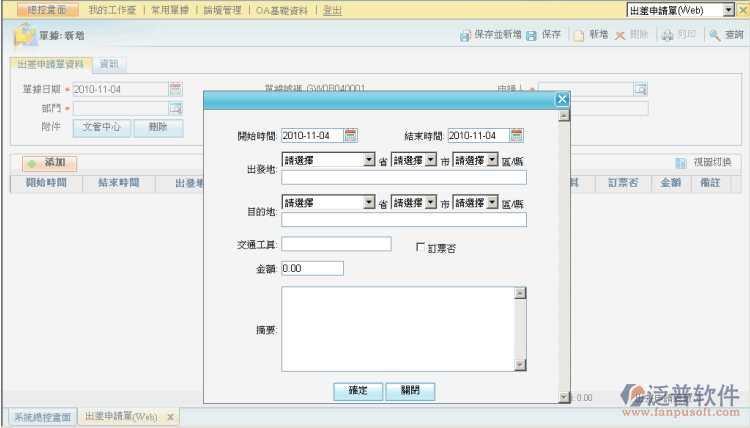Click the 訂票否 column header

623,183
